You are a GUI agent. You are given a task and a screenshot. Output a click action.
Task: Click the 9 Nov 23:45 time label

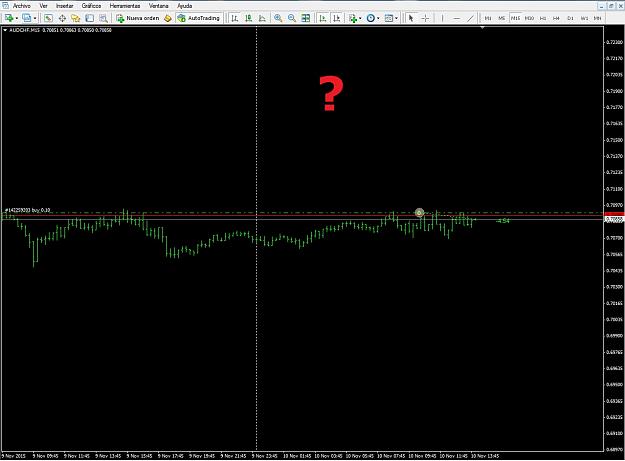pyautogui.click(x=264, y=455)
